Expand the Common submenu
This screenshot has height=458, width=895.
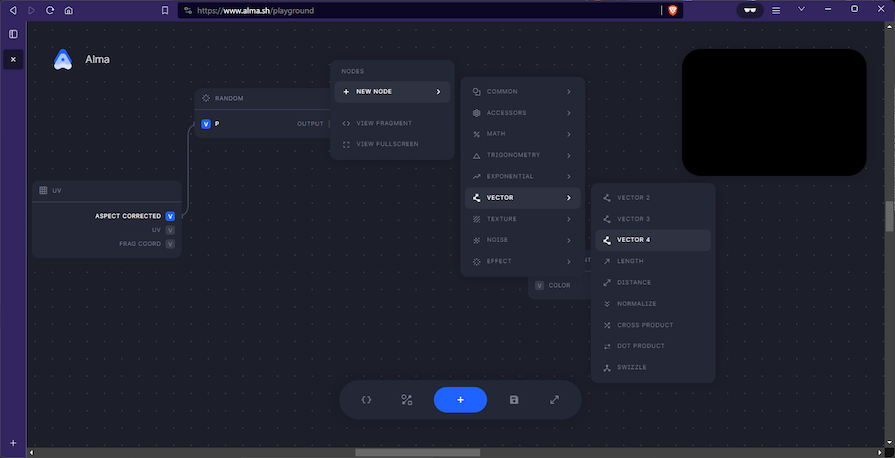click(522, 92)
